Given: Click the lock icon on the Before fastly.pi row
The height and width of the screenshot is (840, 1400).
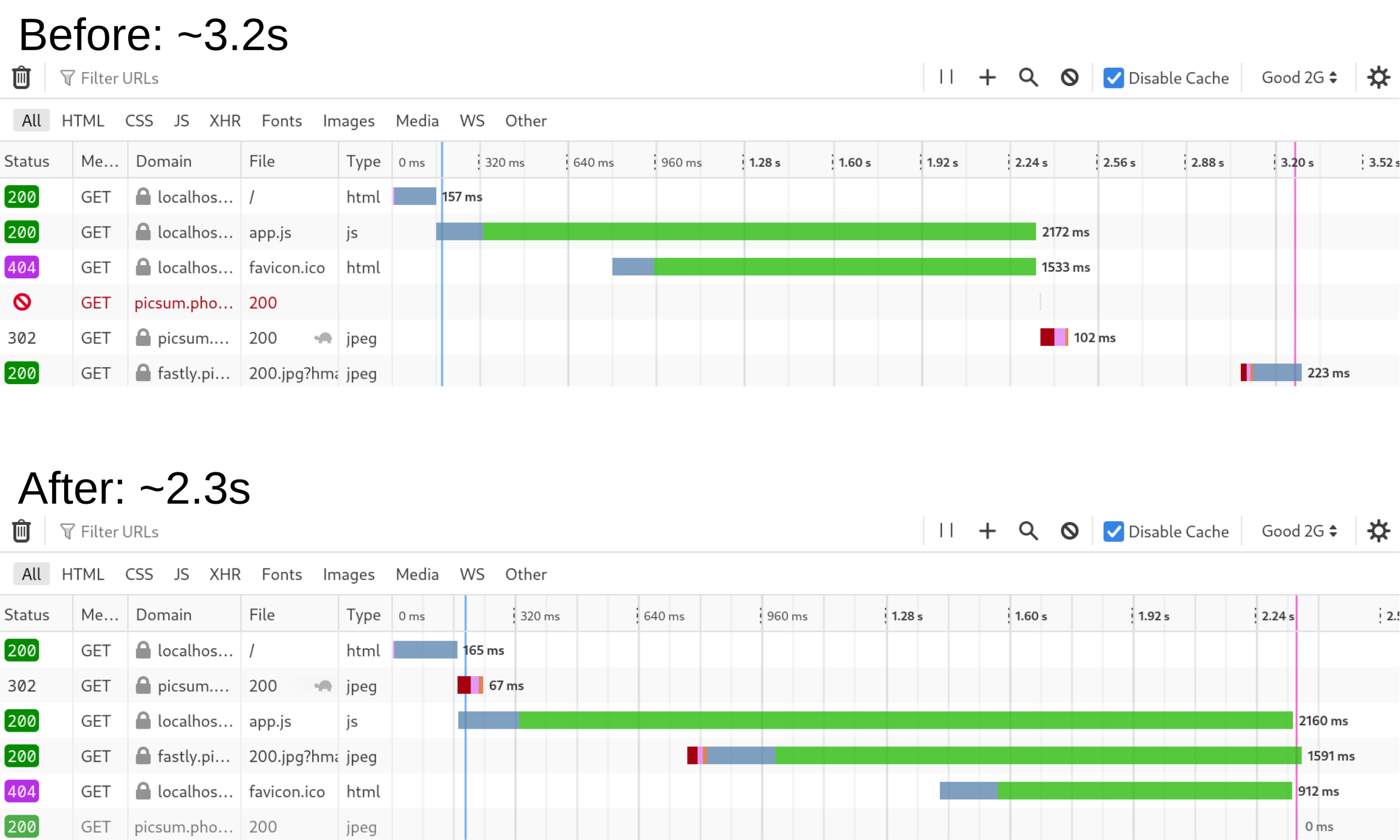Looking at the screenshot, I should [143, 373].
